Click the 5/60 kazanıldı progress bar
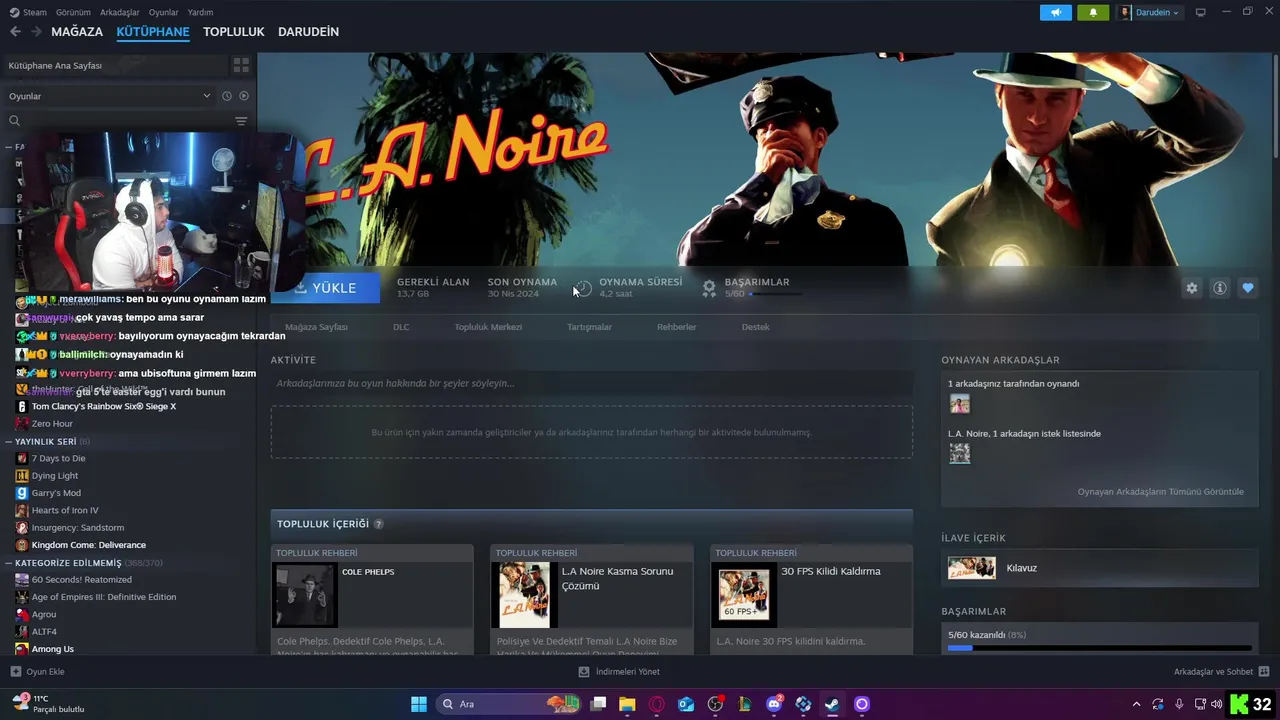The width and height of the screenshot is (1280, 720). tap(1099, 649)
